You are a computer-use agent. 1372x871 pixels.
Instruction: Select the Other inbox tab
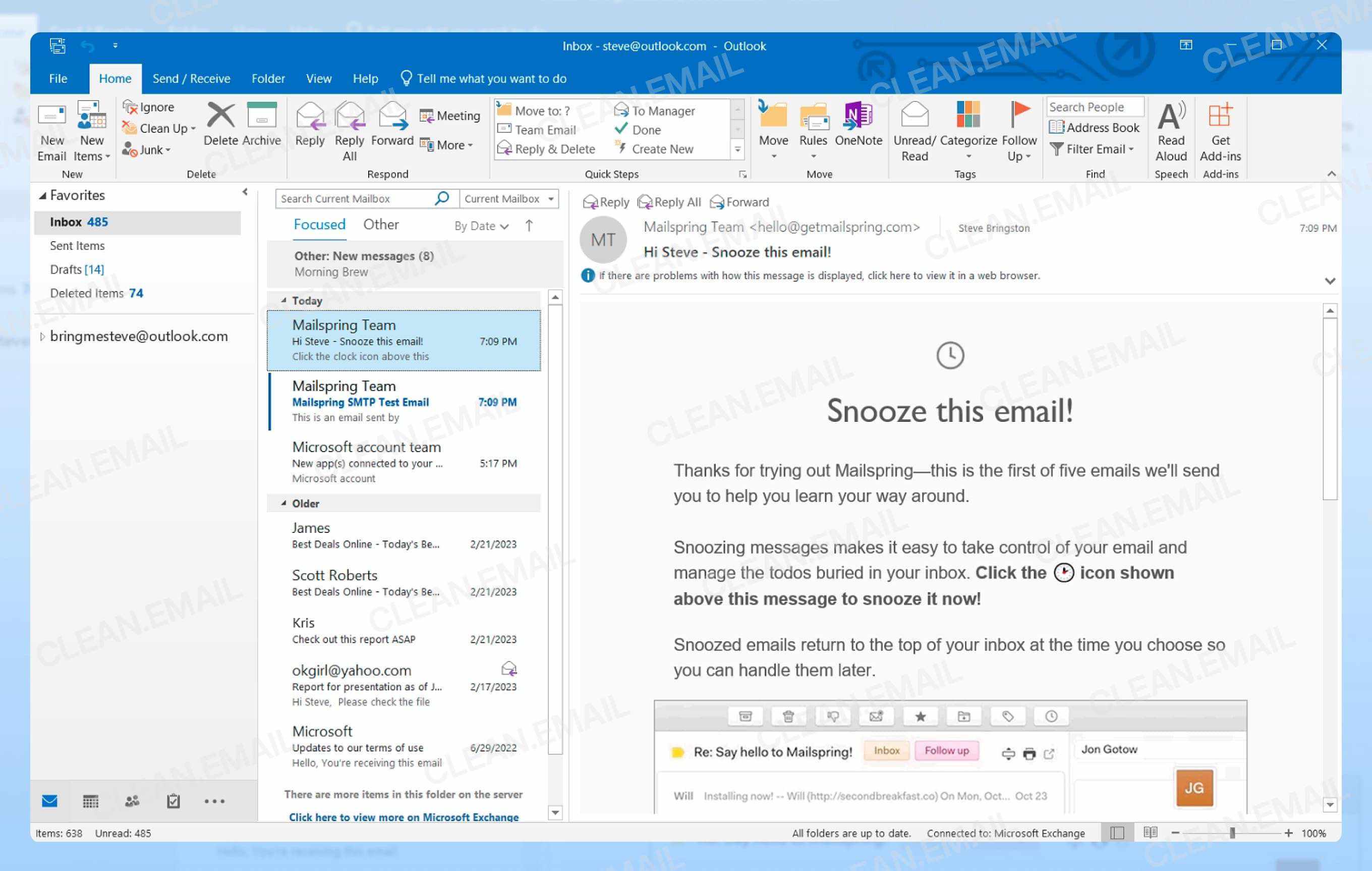381,224
